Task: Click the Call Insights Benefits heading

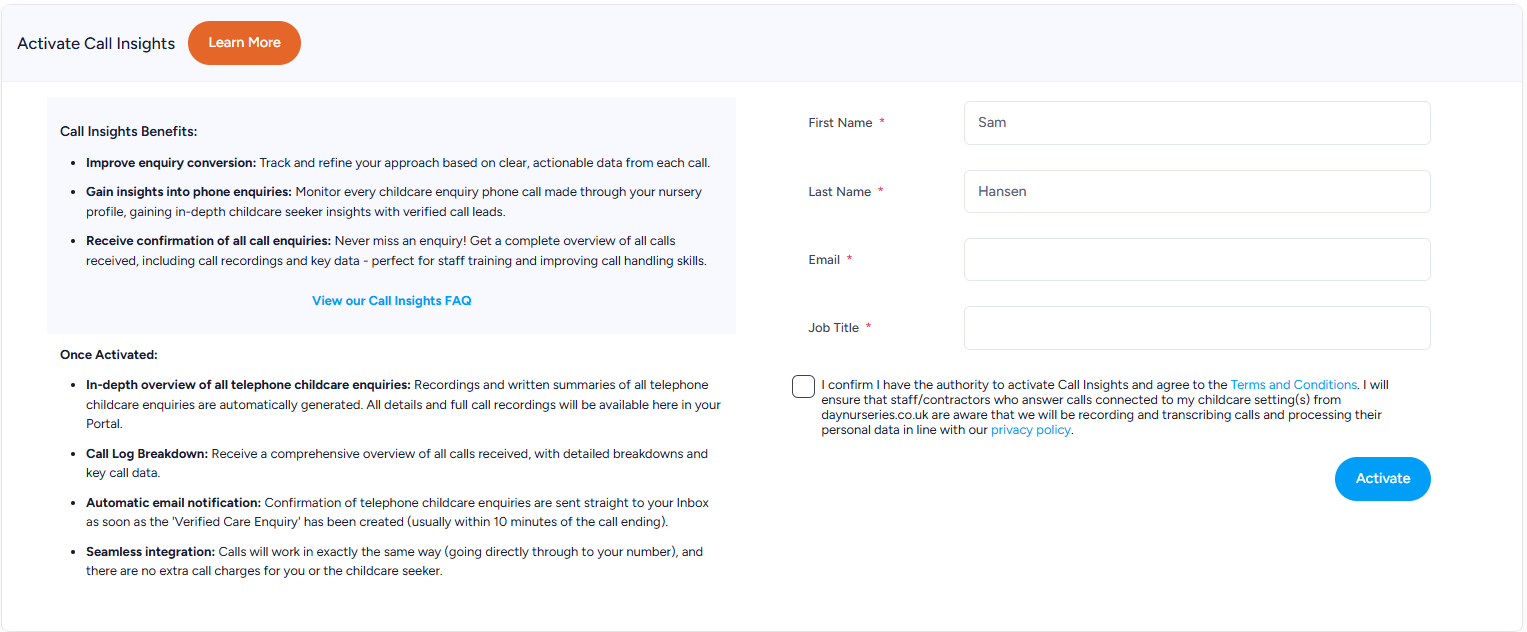Action: (129, 132)
